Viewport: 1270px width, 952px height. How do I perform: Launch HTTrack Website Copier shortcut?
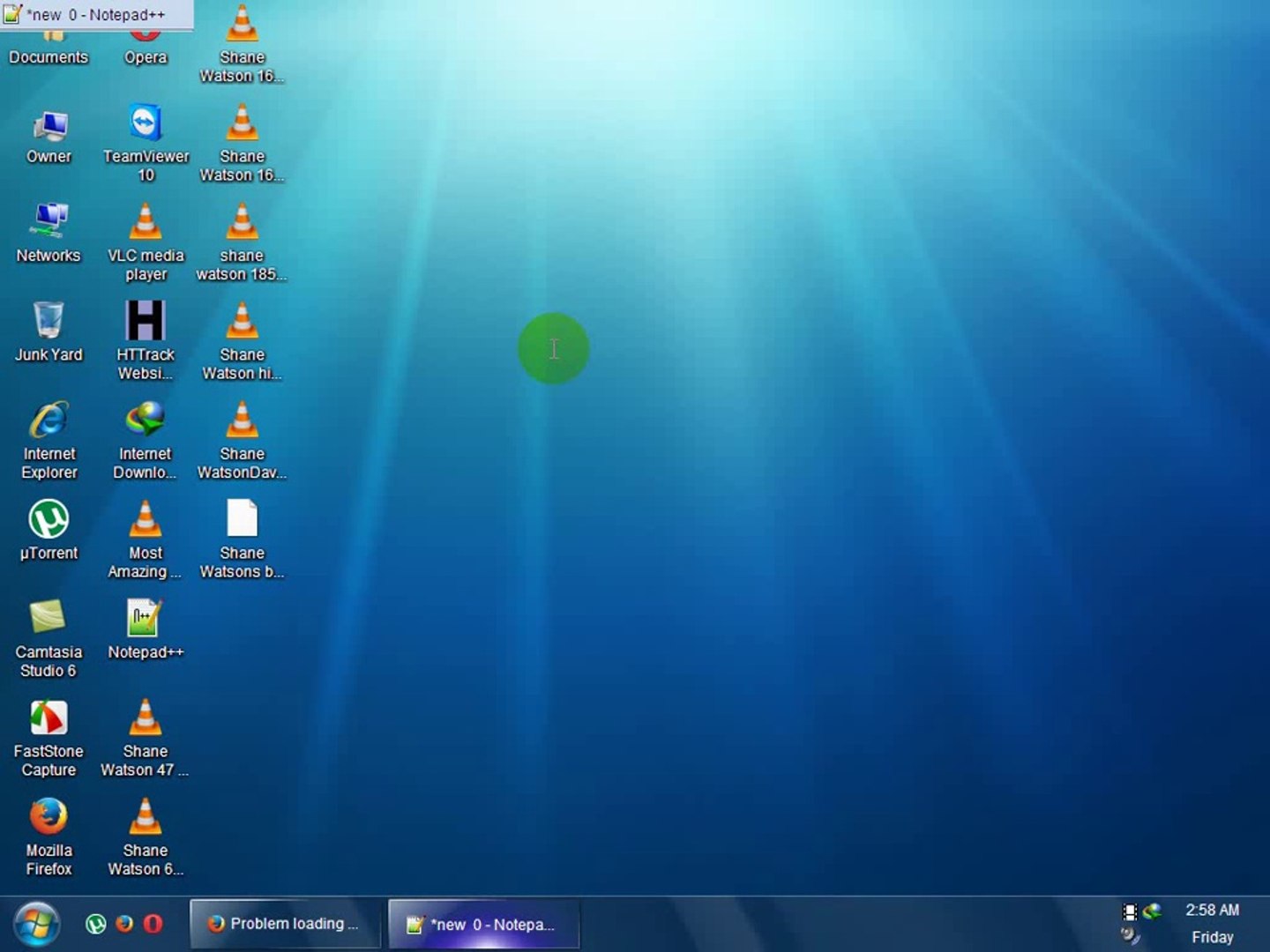146,340
